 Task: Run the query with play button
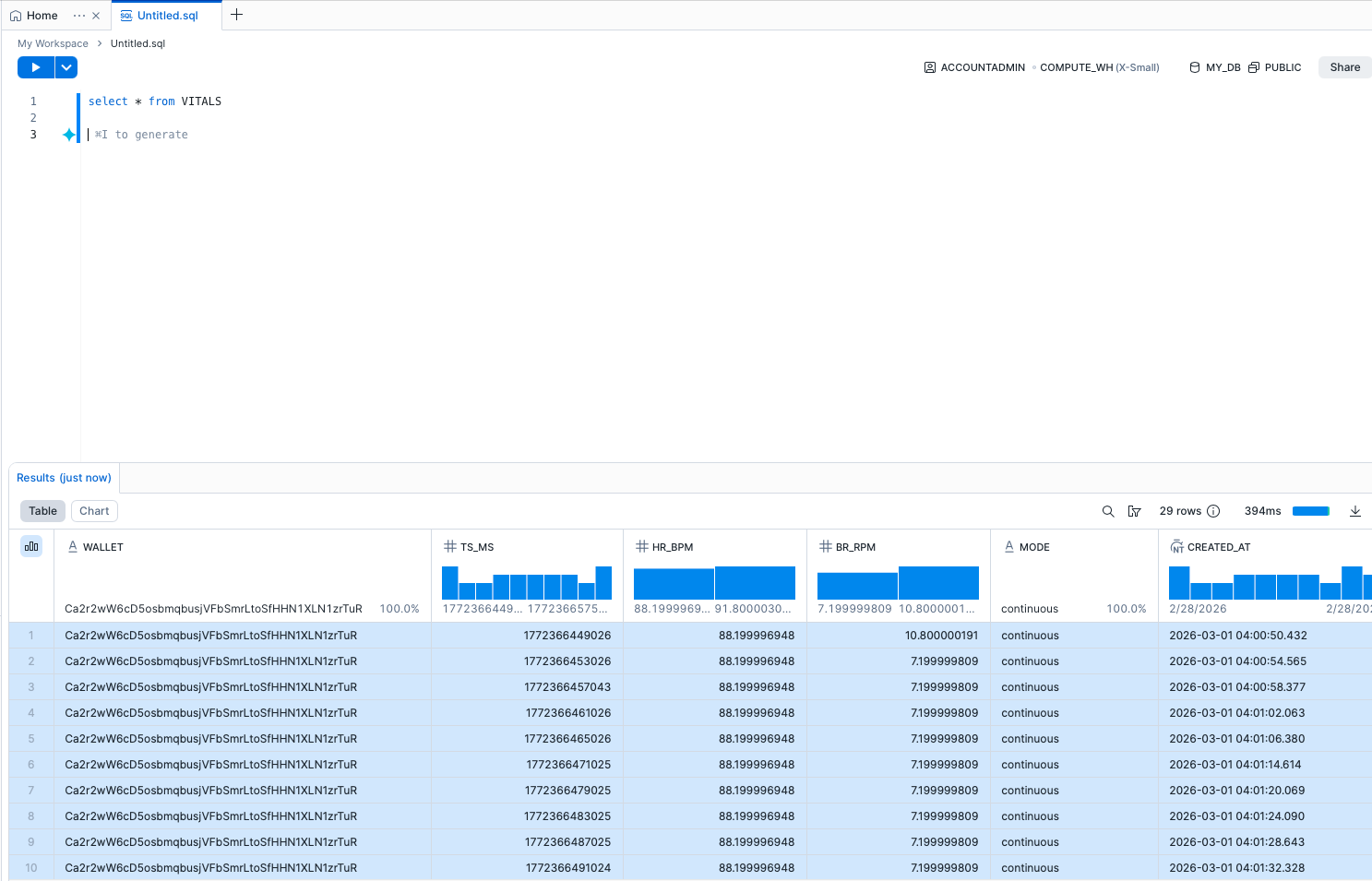36,67
